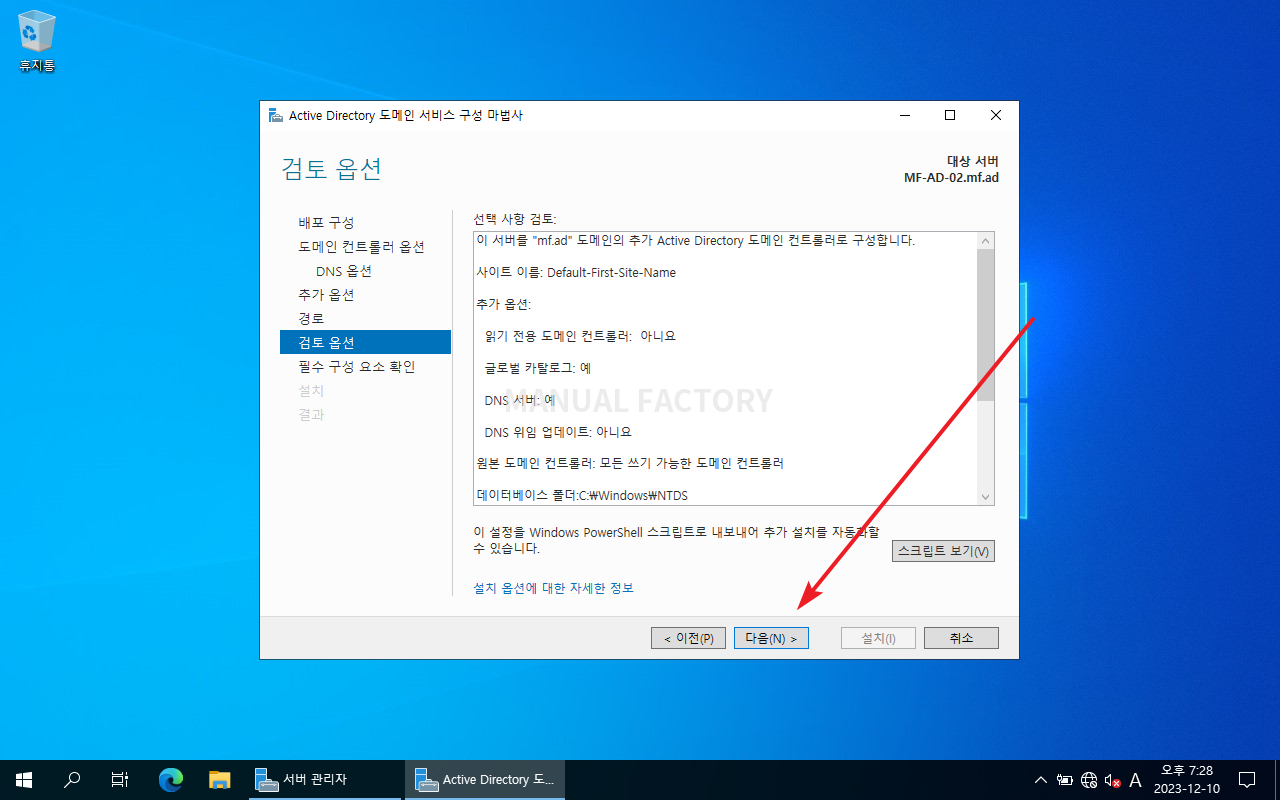Click the 스크립트 보기(V) button
1280x800 pixels.
[x=943, y=551]
